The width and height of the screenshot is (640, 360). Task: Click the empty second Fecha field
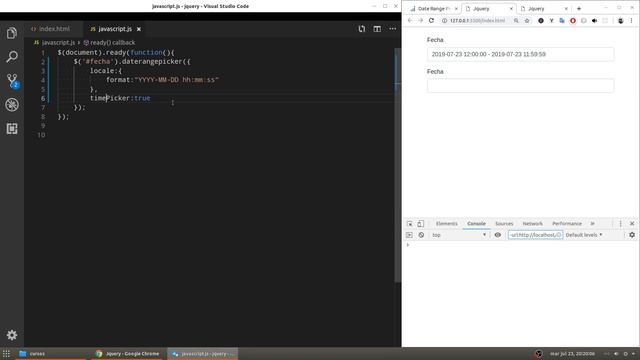(520, 86)
